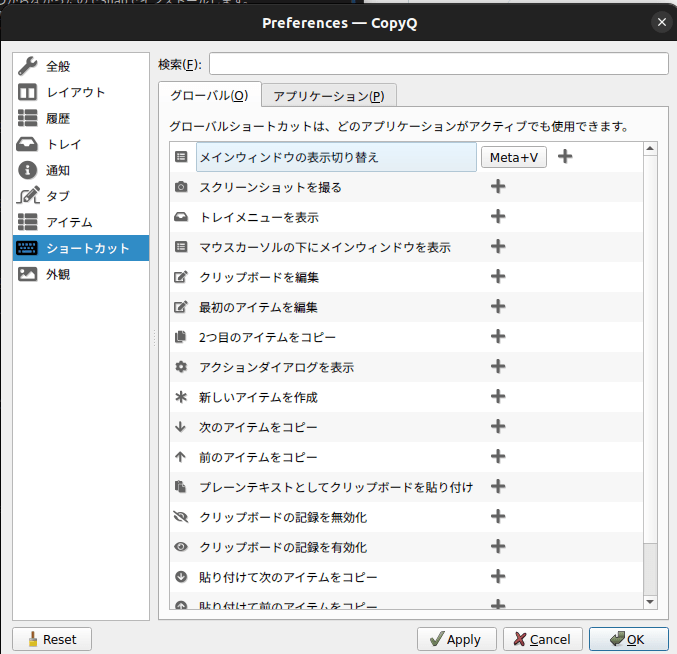This screenshot has height=654, width=677.
Task: Select the 前のアイテムをコピー row text
Action: point(258,457)
